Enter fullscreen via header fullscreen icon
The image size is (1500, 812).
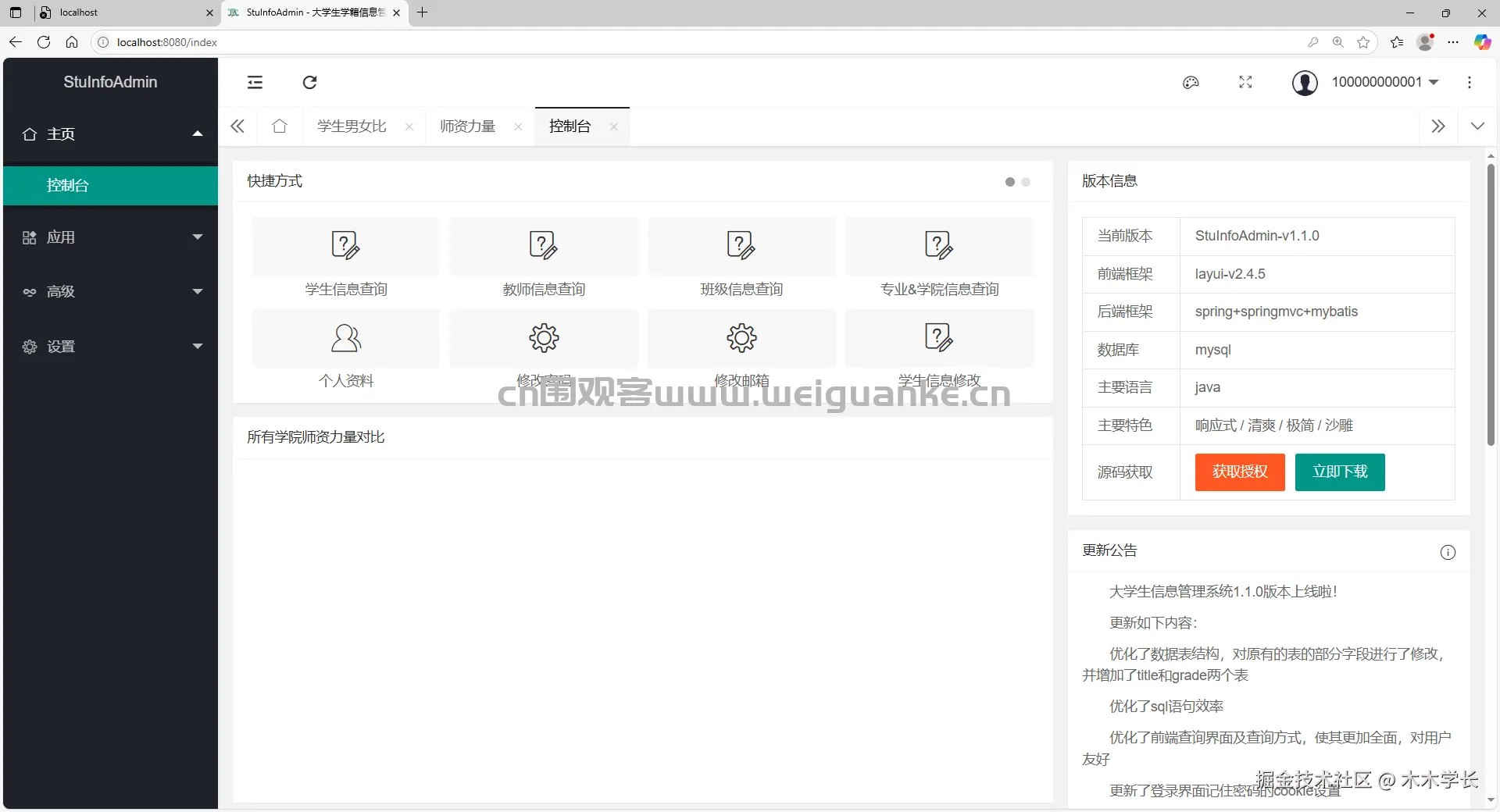[1245, 82]
